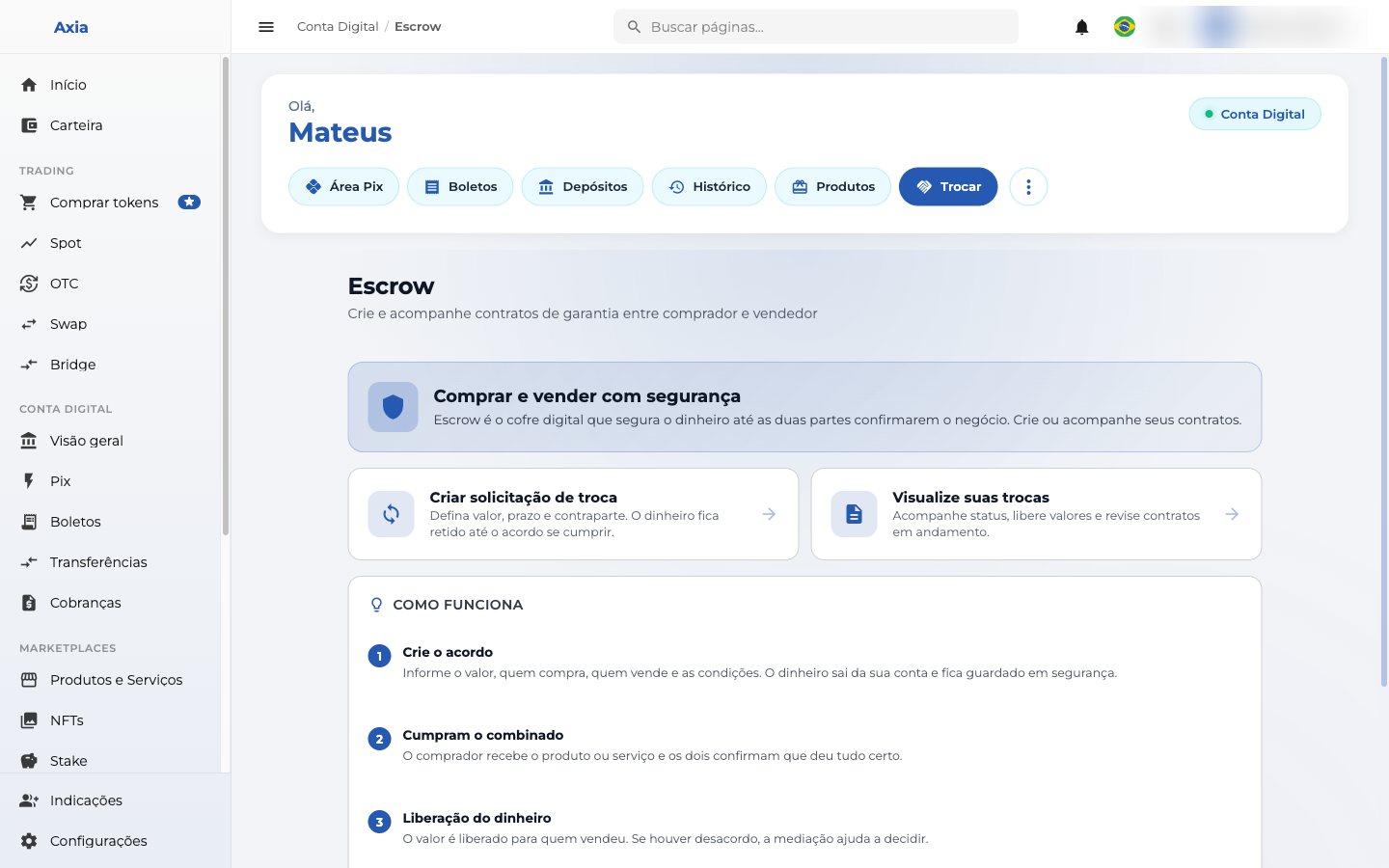The image size is (1389, 868).
Task: Click step 3 circle Liberação do dinheiro
Action: (x=379, y=822)
